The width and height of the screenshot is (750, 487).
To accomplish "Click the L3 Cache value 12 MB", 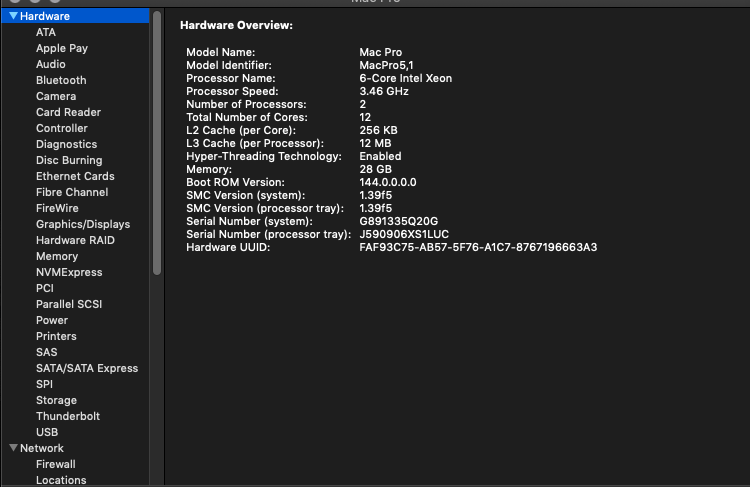I will 375,143.
